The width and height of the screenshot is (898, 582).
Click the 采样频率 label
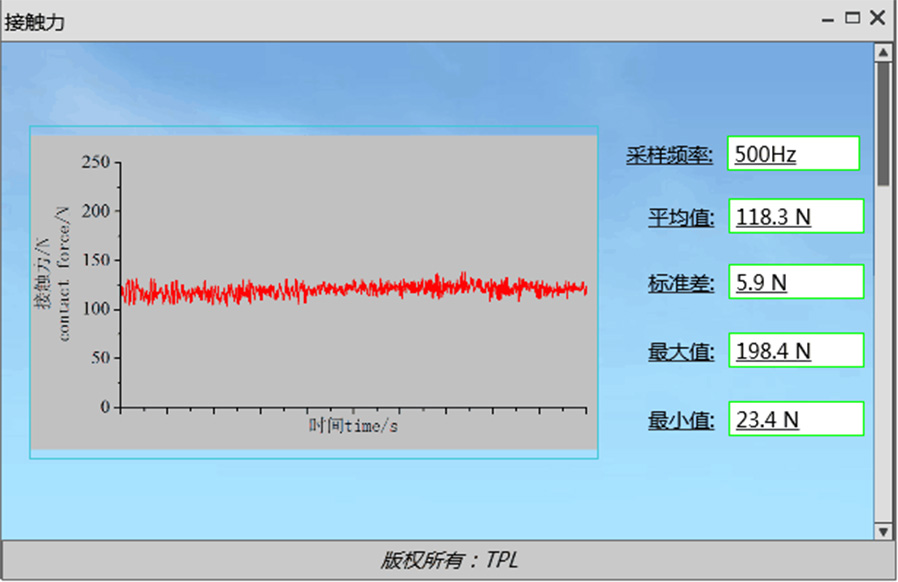click(x=669, y=155)
